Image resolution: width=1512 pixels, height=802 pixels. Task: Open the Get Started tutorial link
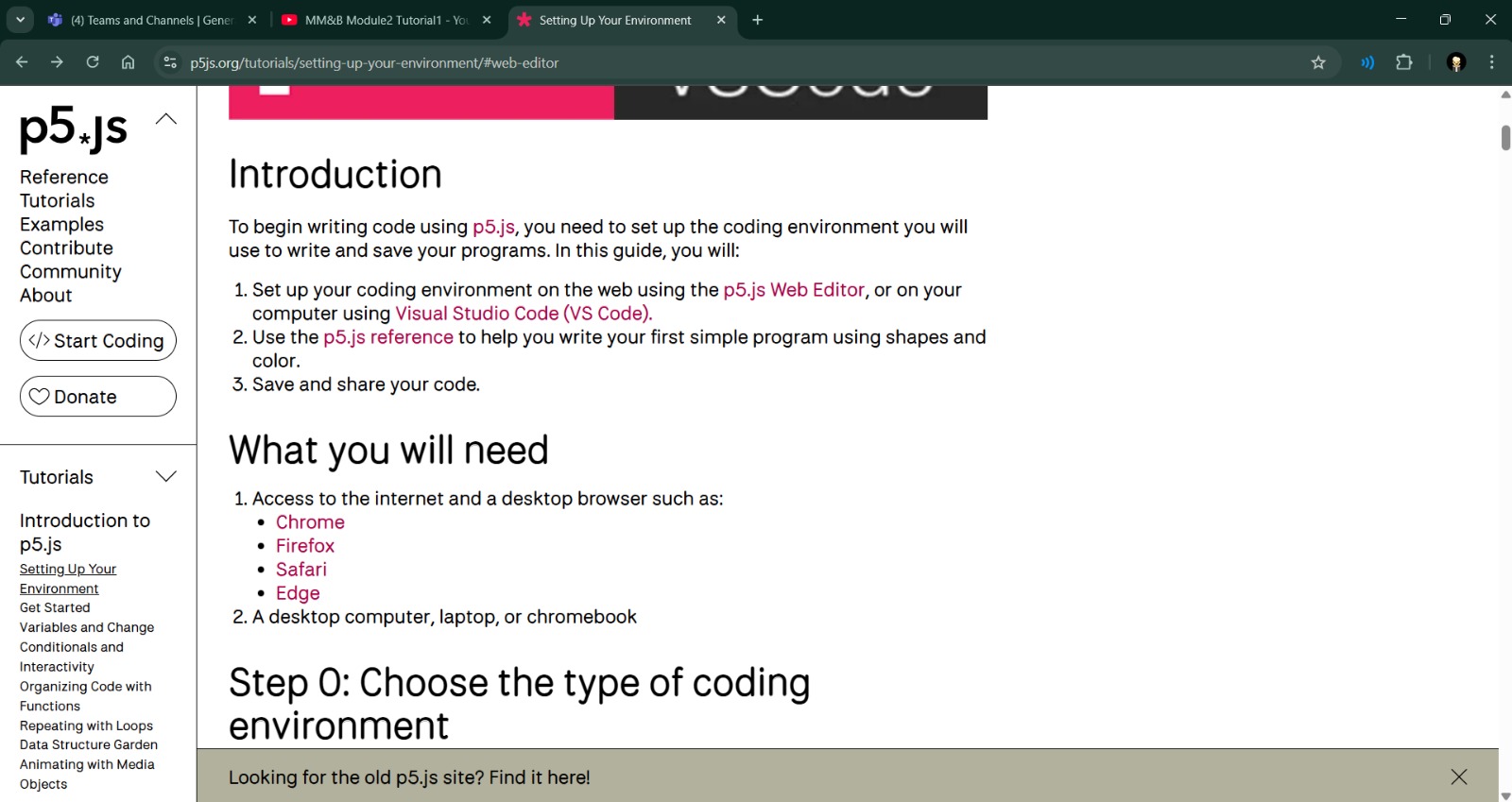pyautogui.click(x=55, y=607)
